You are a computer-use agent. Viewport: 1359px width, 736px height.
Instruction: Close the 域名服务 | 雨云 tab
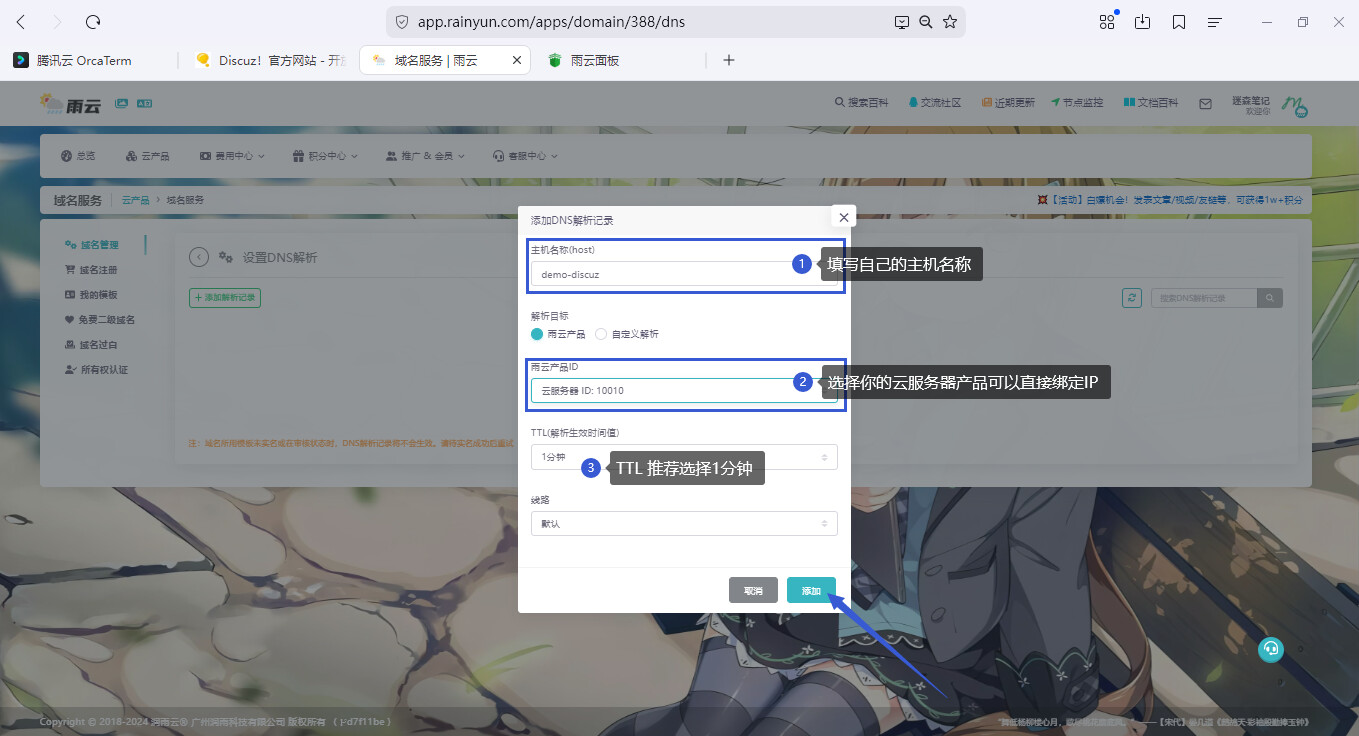pyautogui.click(x=517, y=60)
